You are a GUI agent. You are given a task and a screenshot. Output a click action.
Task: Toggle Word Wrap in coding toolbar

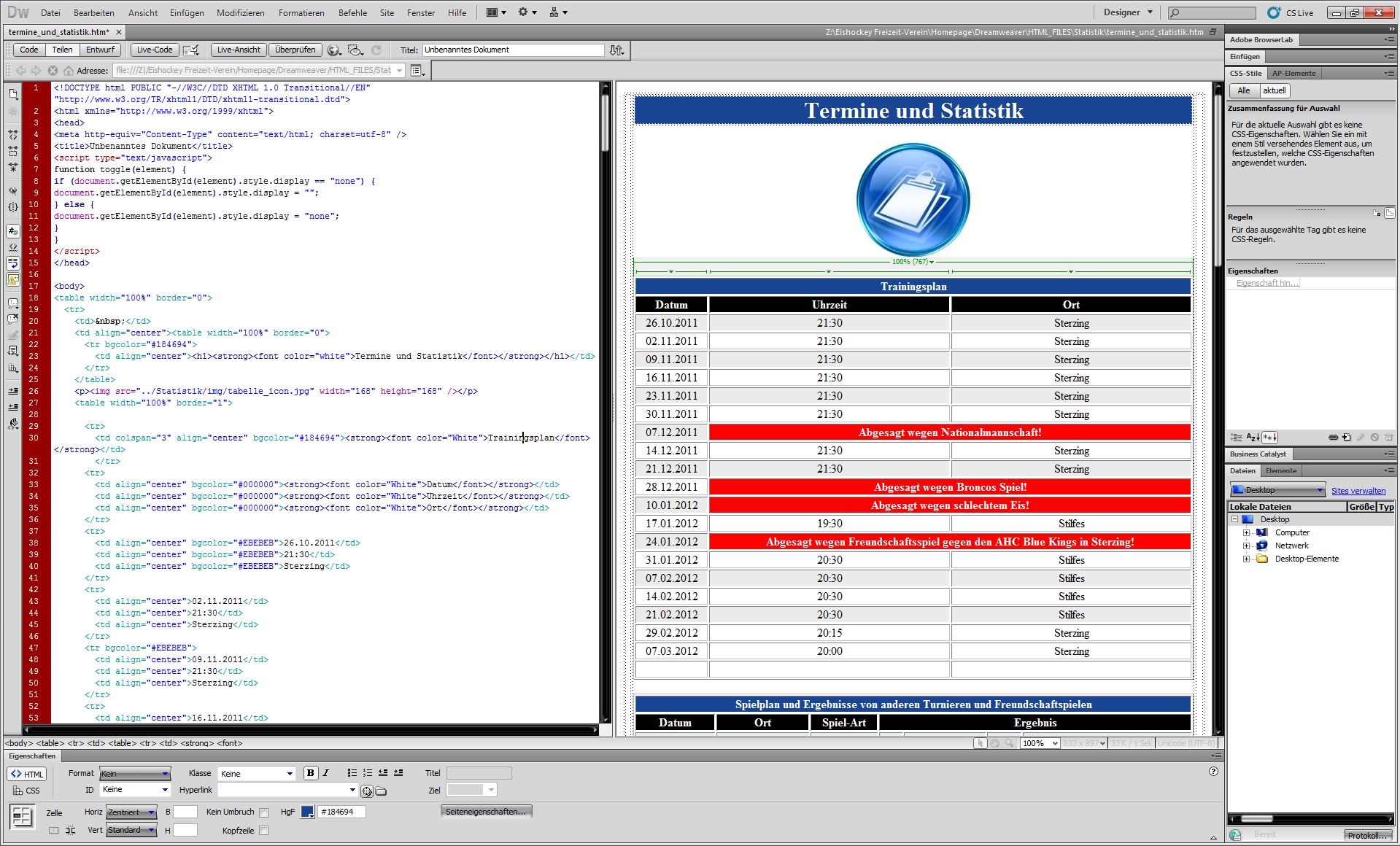pos(13,263)
